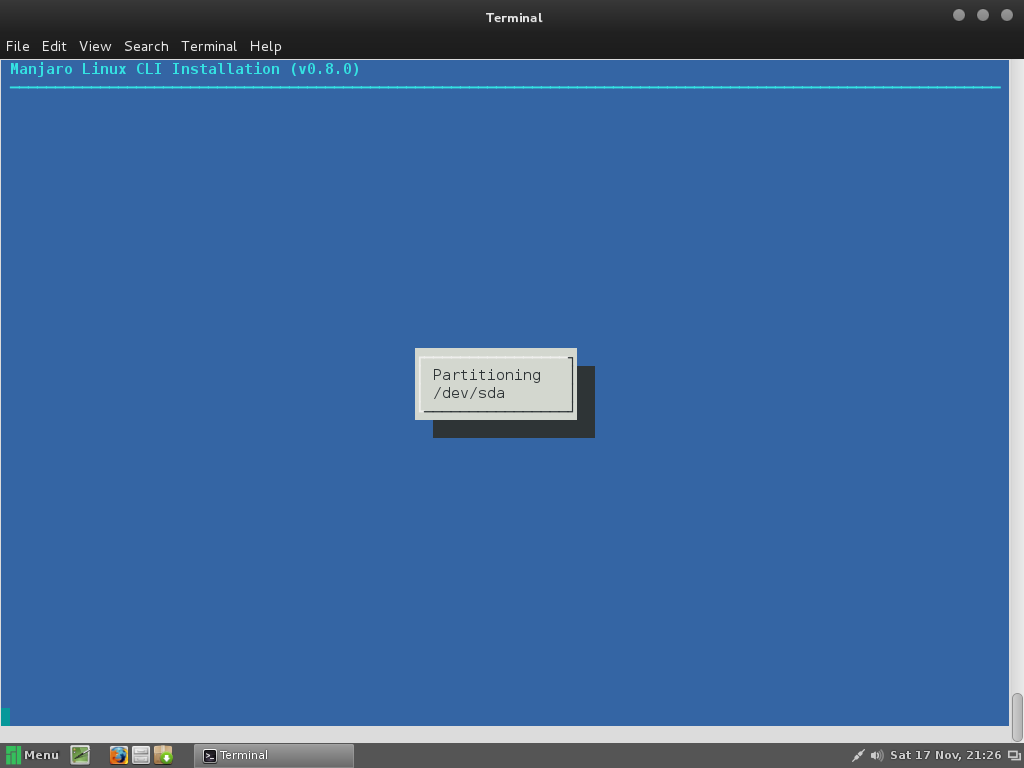
Task: Click the last window control button in title bar
Action: [x=1007, y=15]
